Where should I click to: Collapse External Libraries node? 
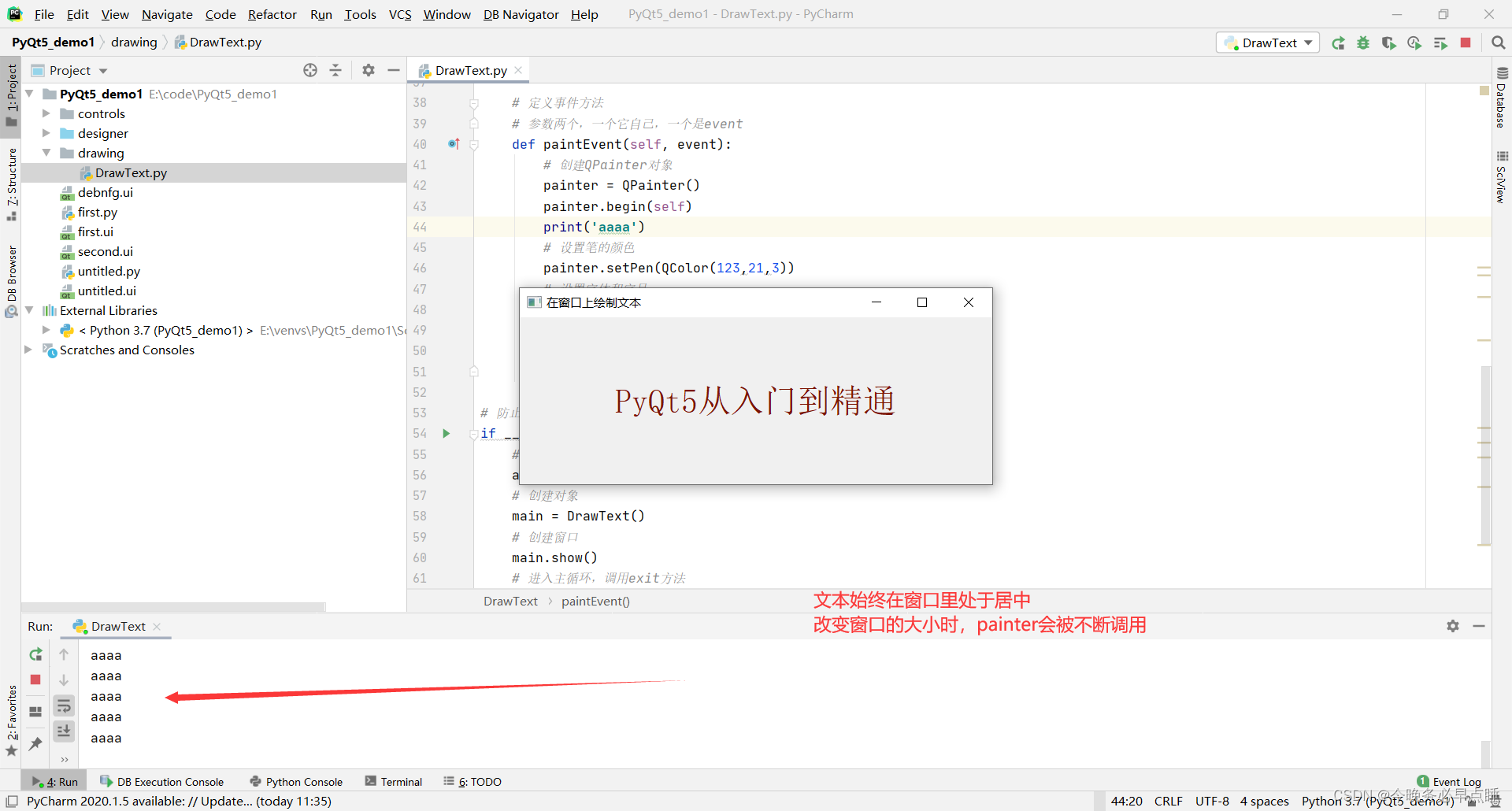click(29, 310)
